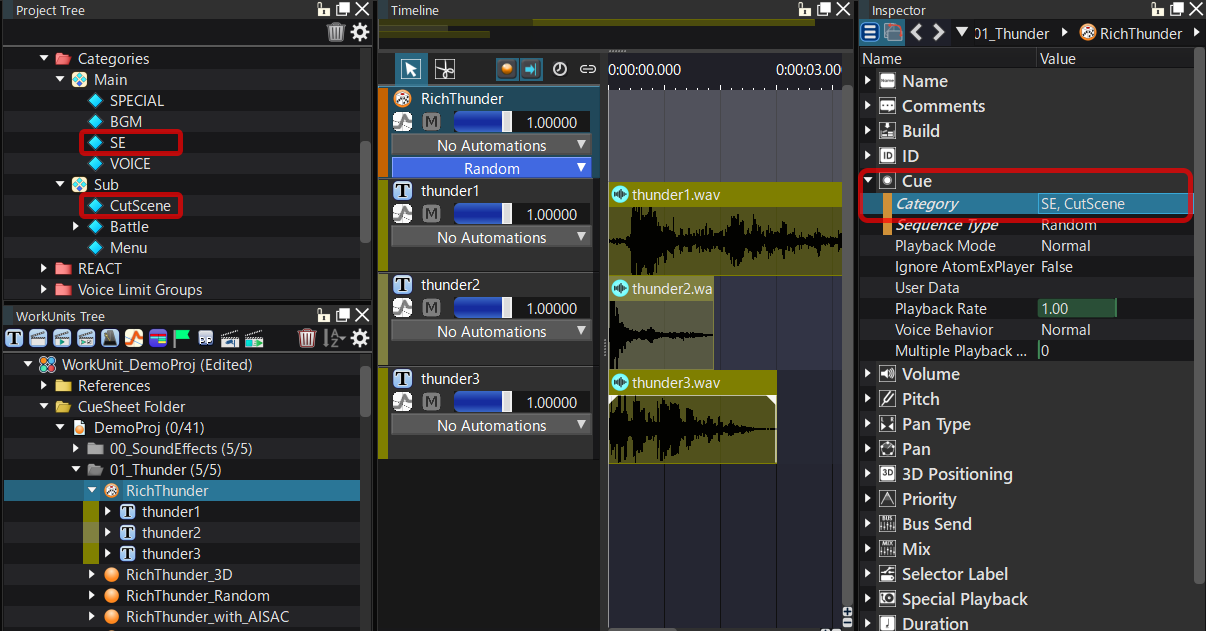Screen dimensions: 1206x631
Task: Mute the RichThunder cue track
Action: click(431, 121)
